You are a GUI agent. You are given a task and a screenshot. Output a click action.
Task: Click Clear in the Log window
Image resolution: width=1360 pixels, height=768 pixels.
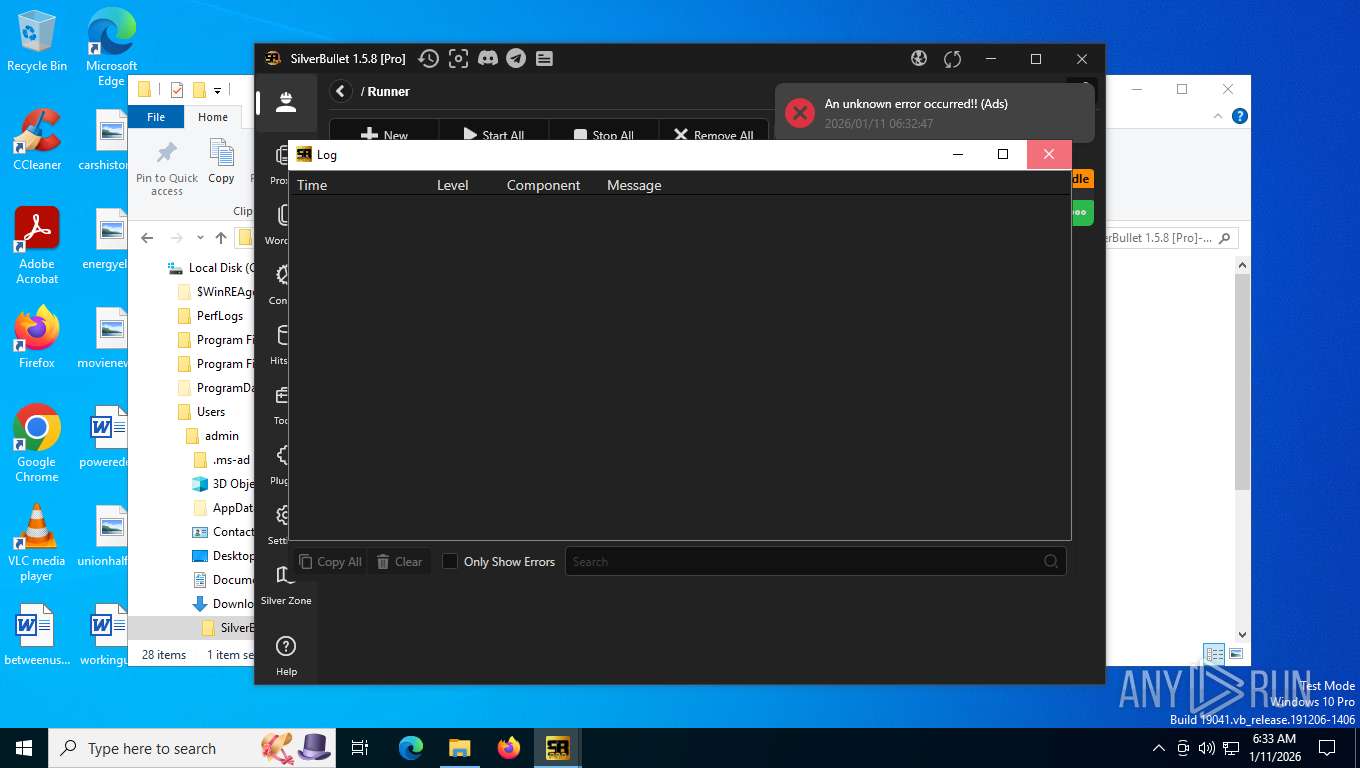coord(399,561)
